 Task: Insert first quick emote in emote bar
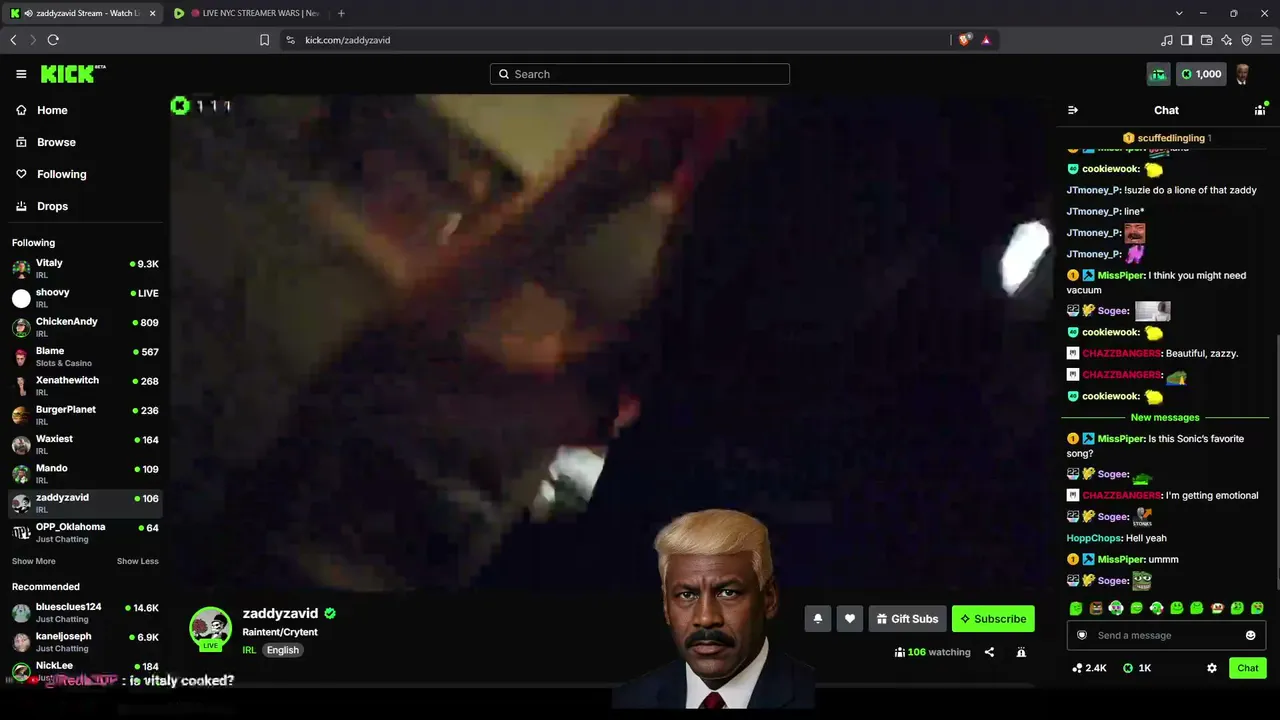click(1076, 608)
